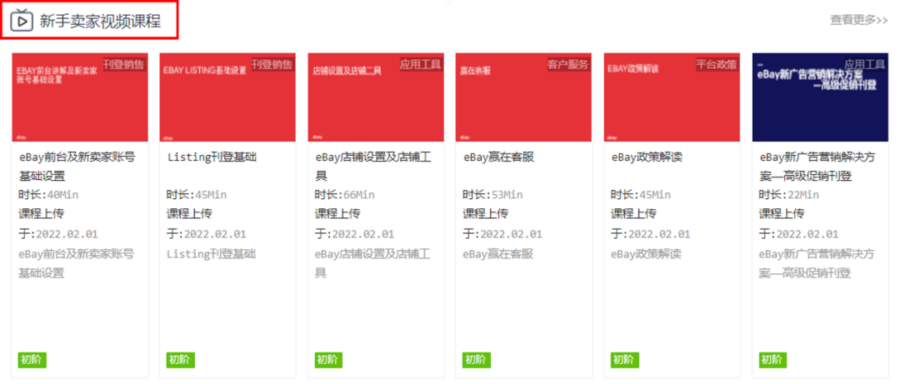Click the 初阶 badge on the 高级促销刊登 card
The image size is (900, 384).
[773, 360]
